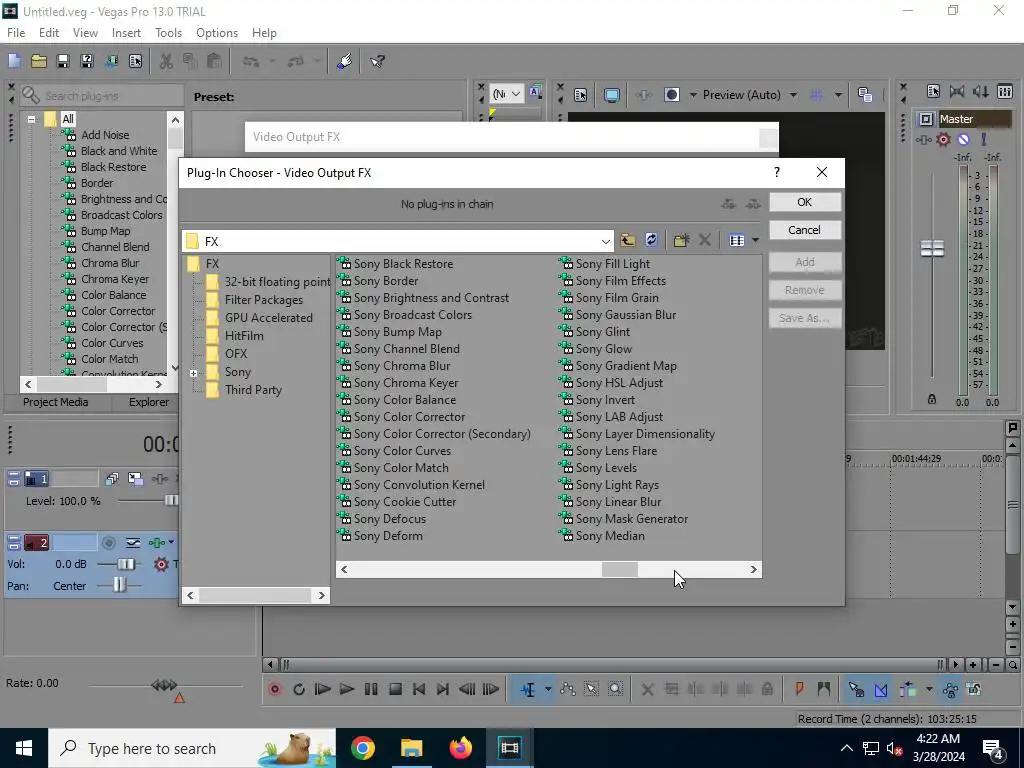The width and height of the screenshot is (1024, 768).
Task: Open the FX folder path dropdown
Action: [x=605, y=241]
